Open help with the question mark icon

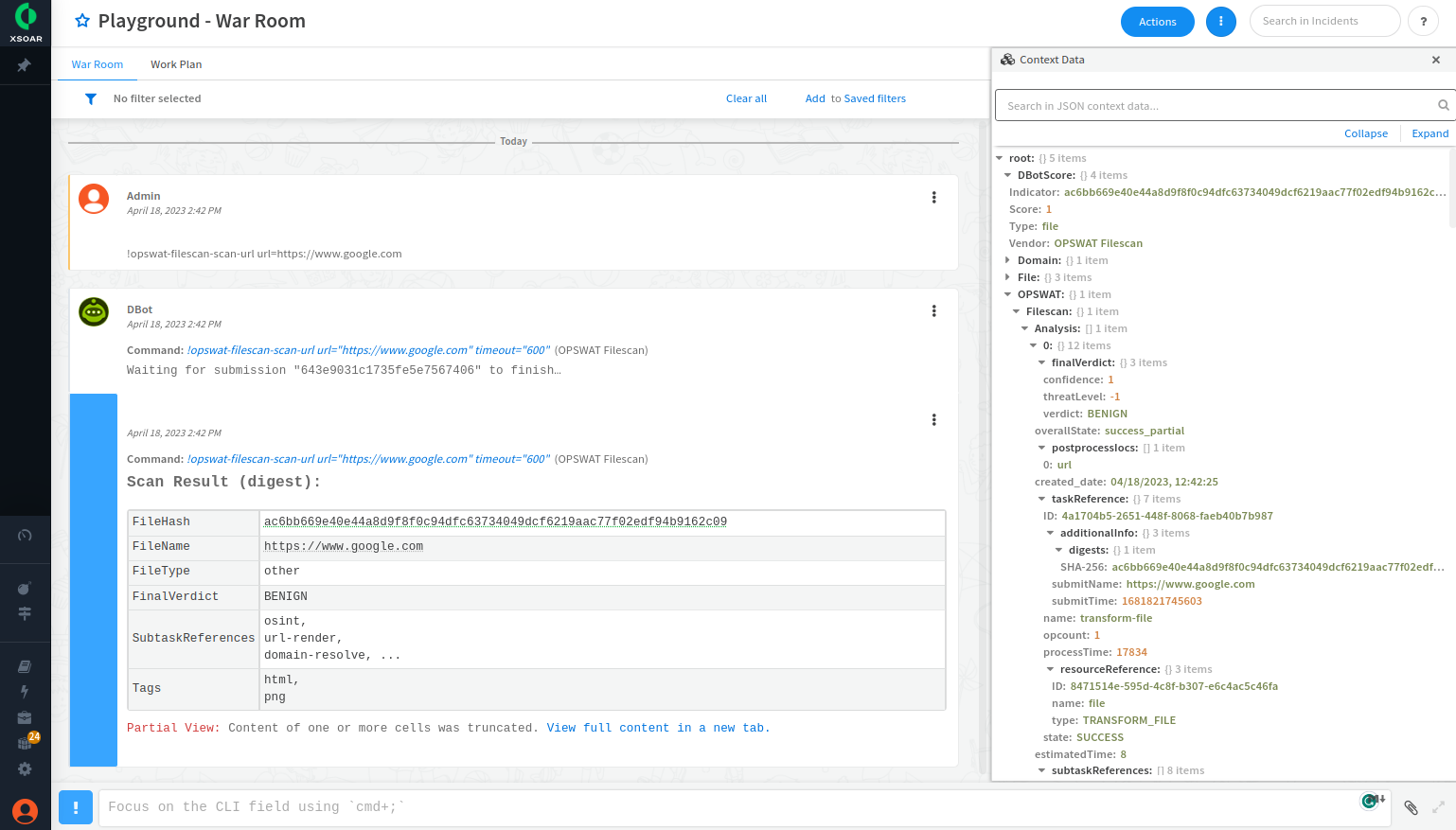1423,22
